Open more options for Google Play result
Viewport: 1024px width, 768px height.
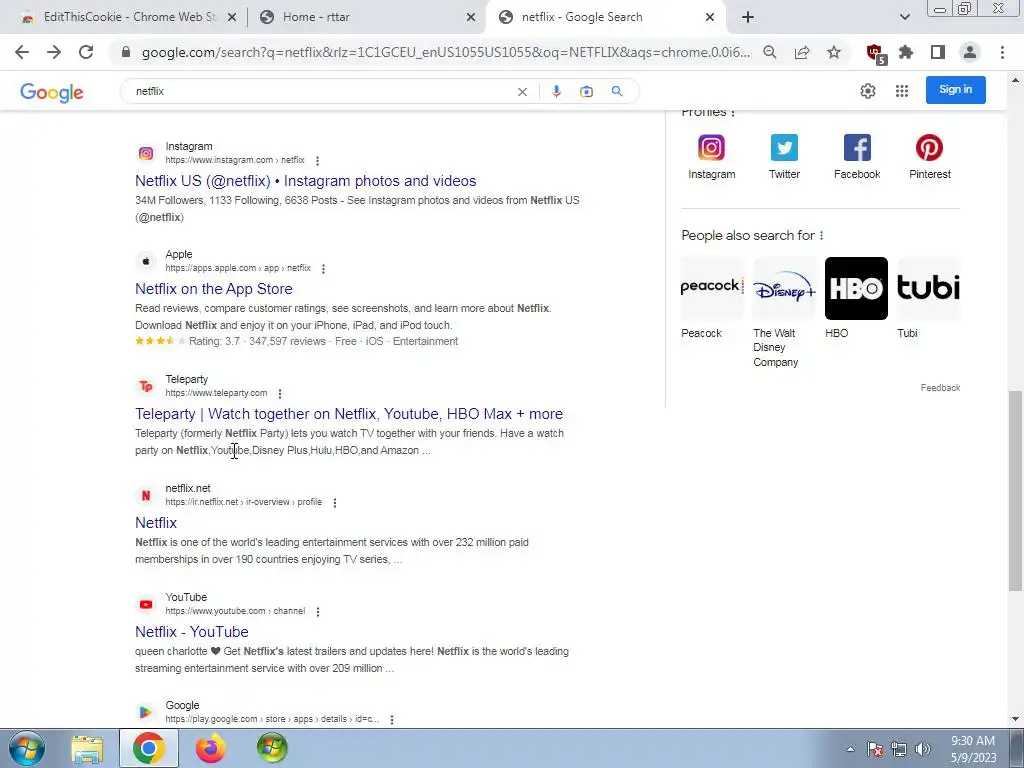pyautogui.click(x=392, y=720)
